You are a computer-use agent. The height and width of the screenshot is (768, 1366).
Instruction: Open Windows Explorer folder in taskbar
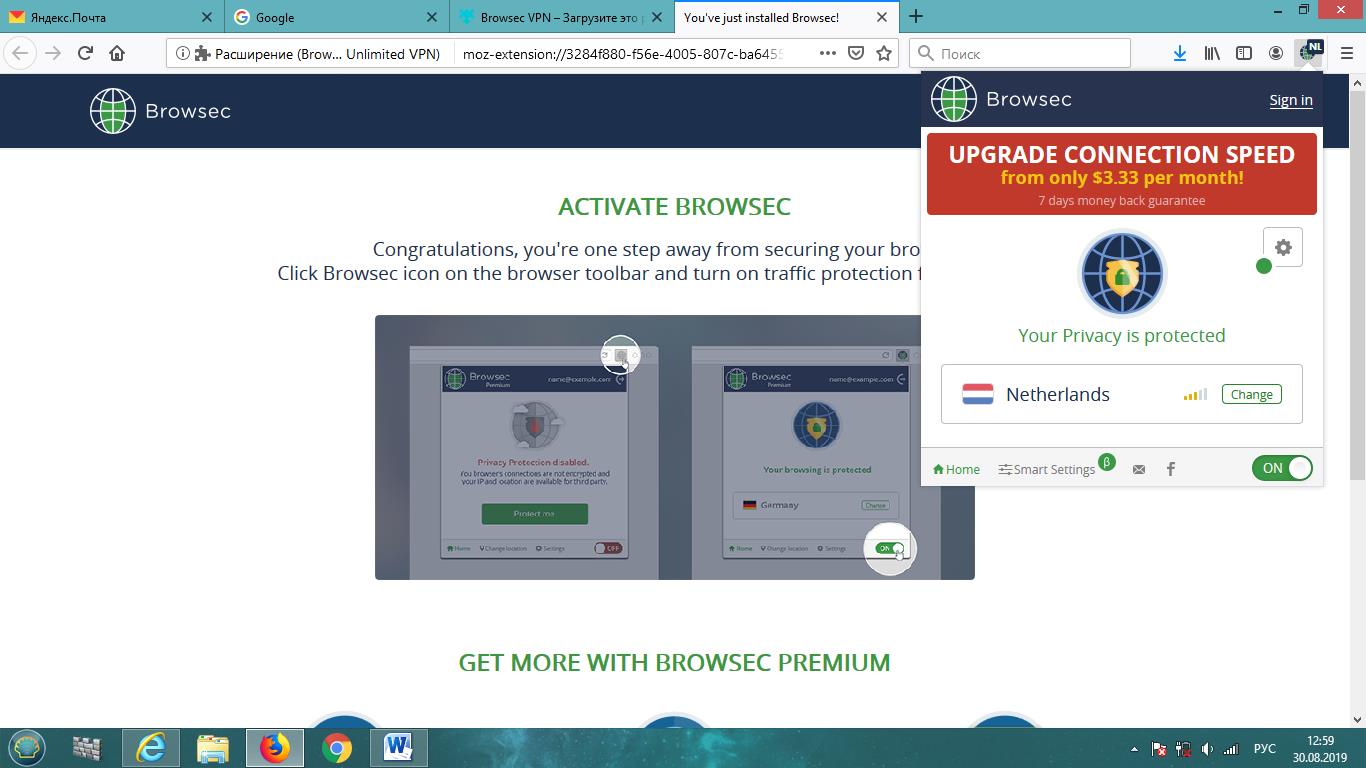coord(212,748)
